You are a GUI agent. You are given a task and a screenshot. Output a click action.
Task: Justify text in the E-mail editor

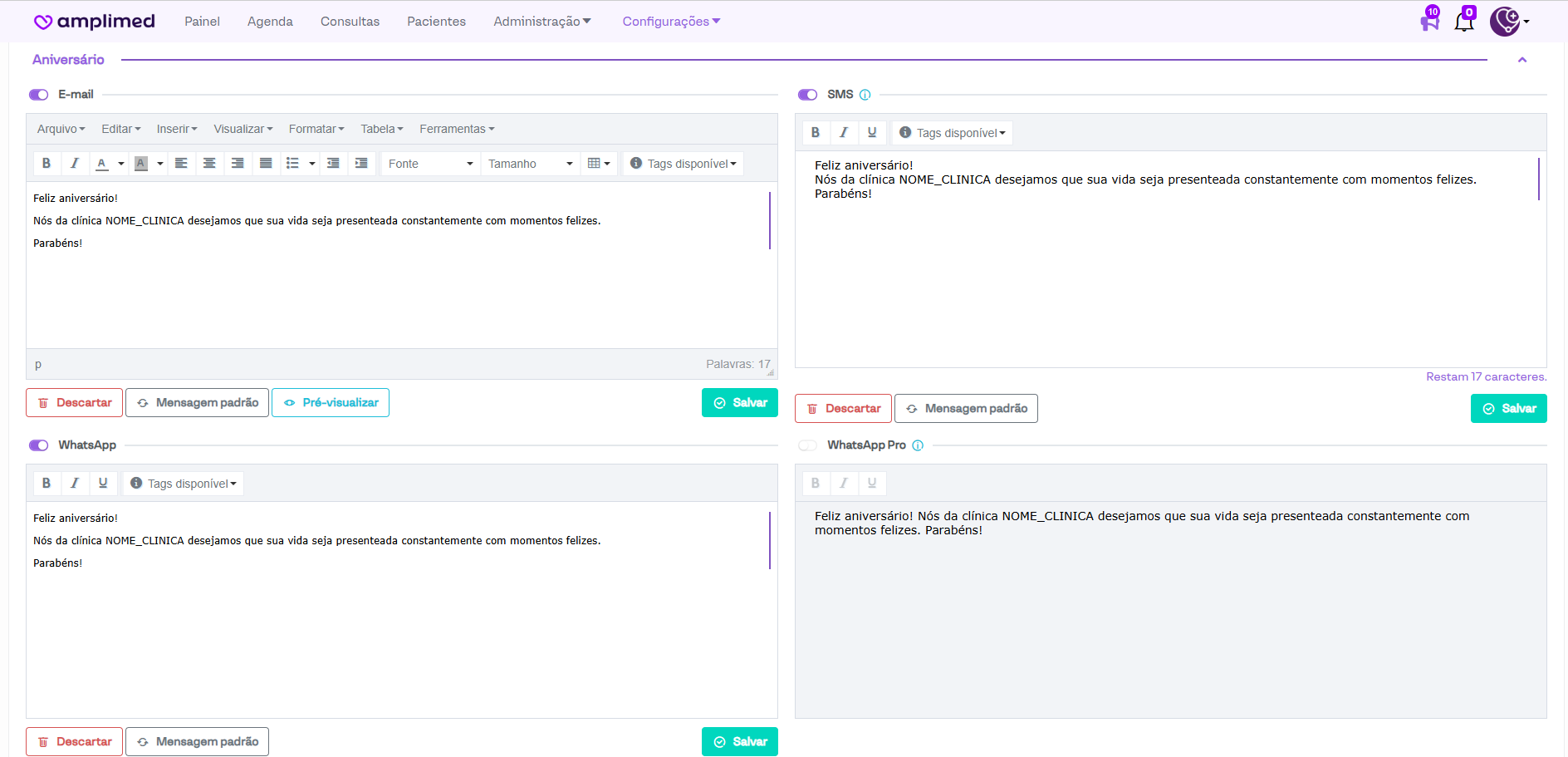[266, 164]
